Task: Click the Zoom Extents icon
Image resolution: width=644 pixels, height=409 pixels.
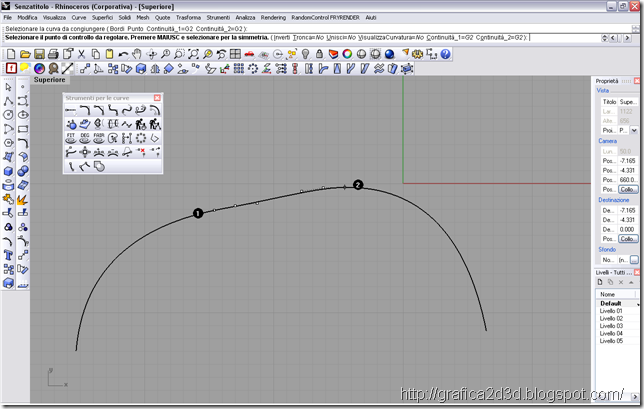Action: coord(193,54)
